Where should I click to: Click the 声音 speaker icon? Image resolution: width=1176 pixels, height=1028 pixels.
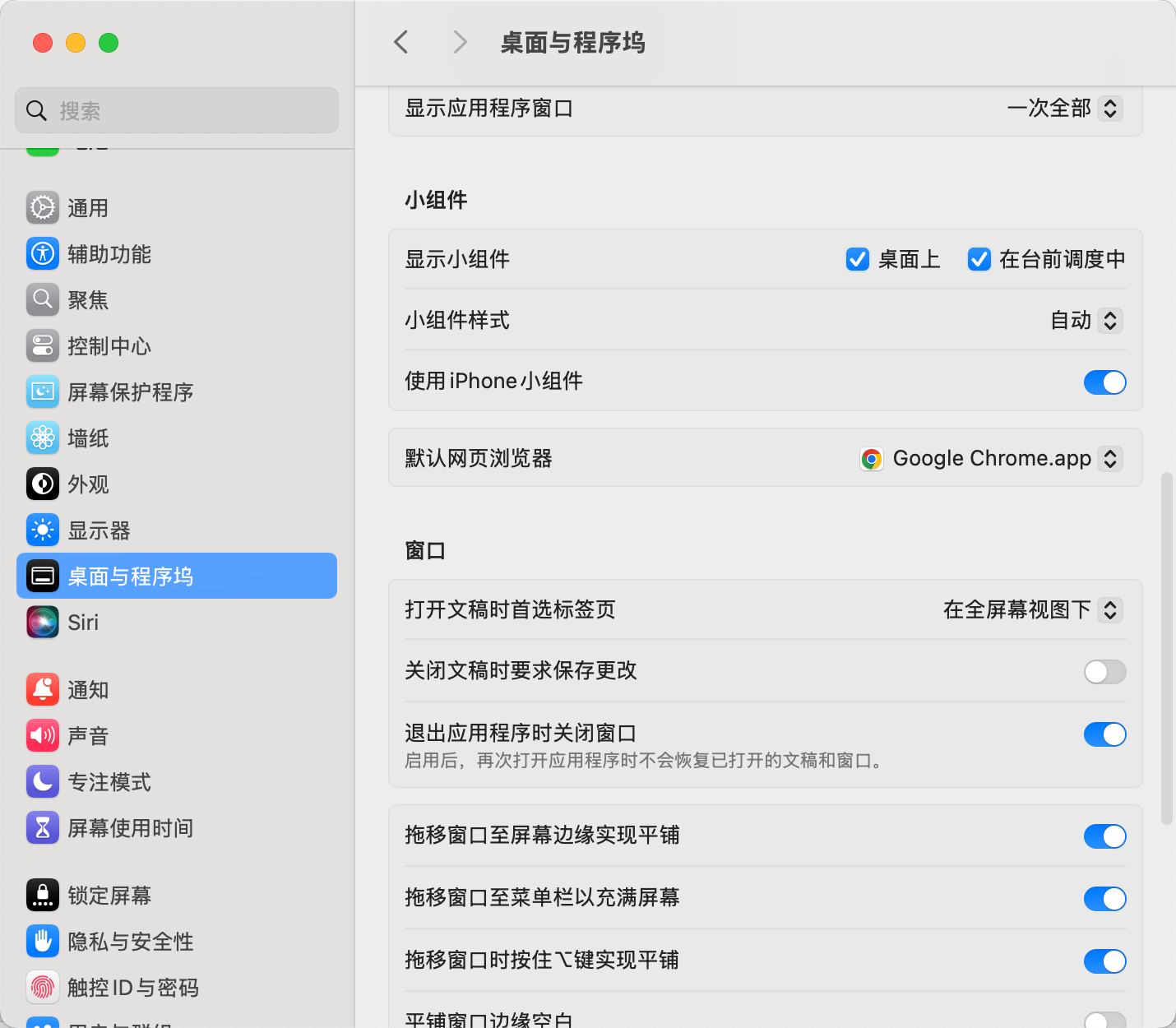[43, 736]
